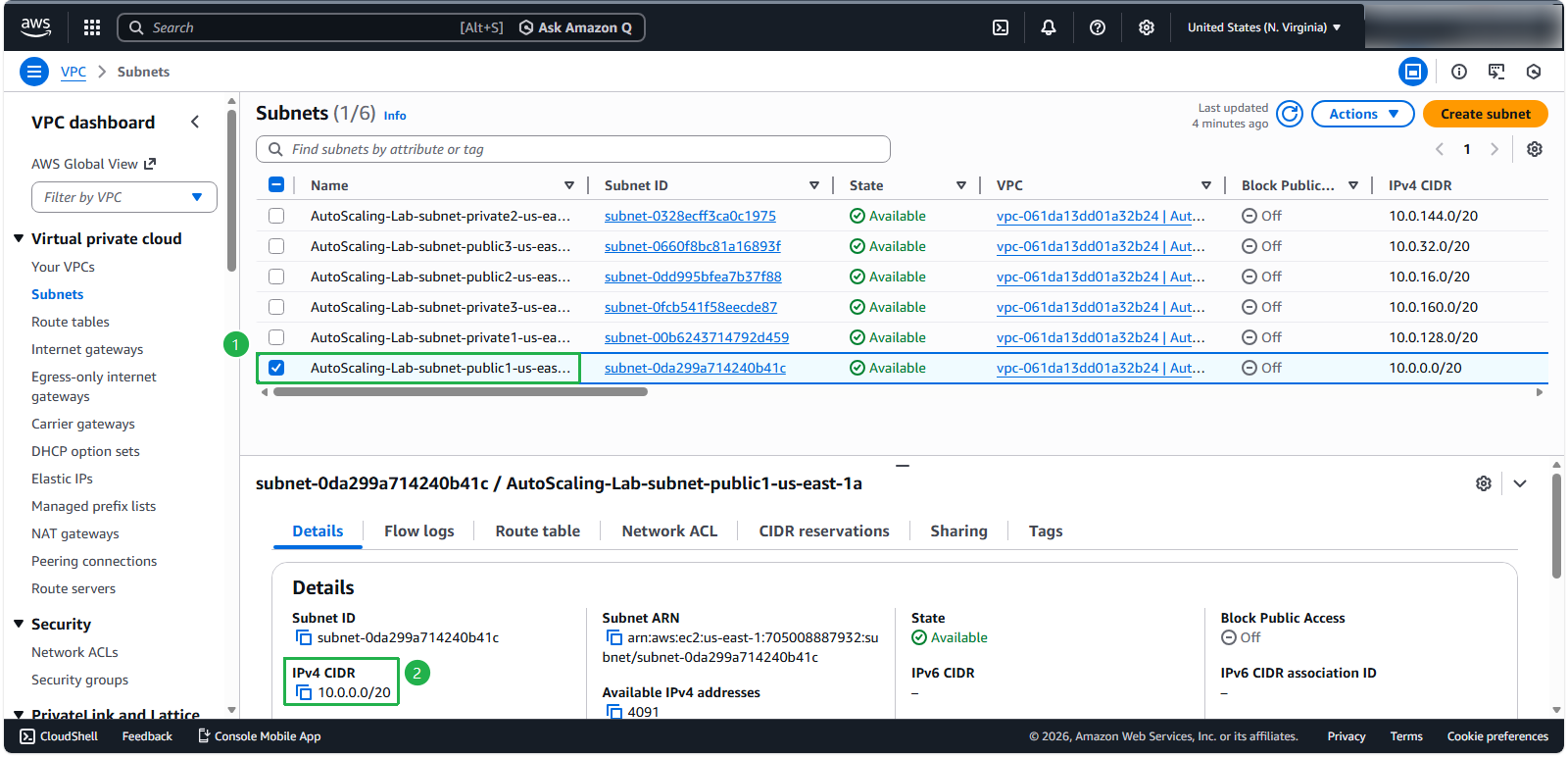Switch to the CIDR reservations tab
The image size is (1568, 757).
point(824,530)
